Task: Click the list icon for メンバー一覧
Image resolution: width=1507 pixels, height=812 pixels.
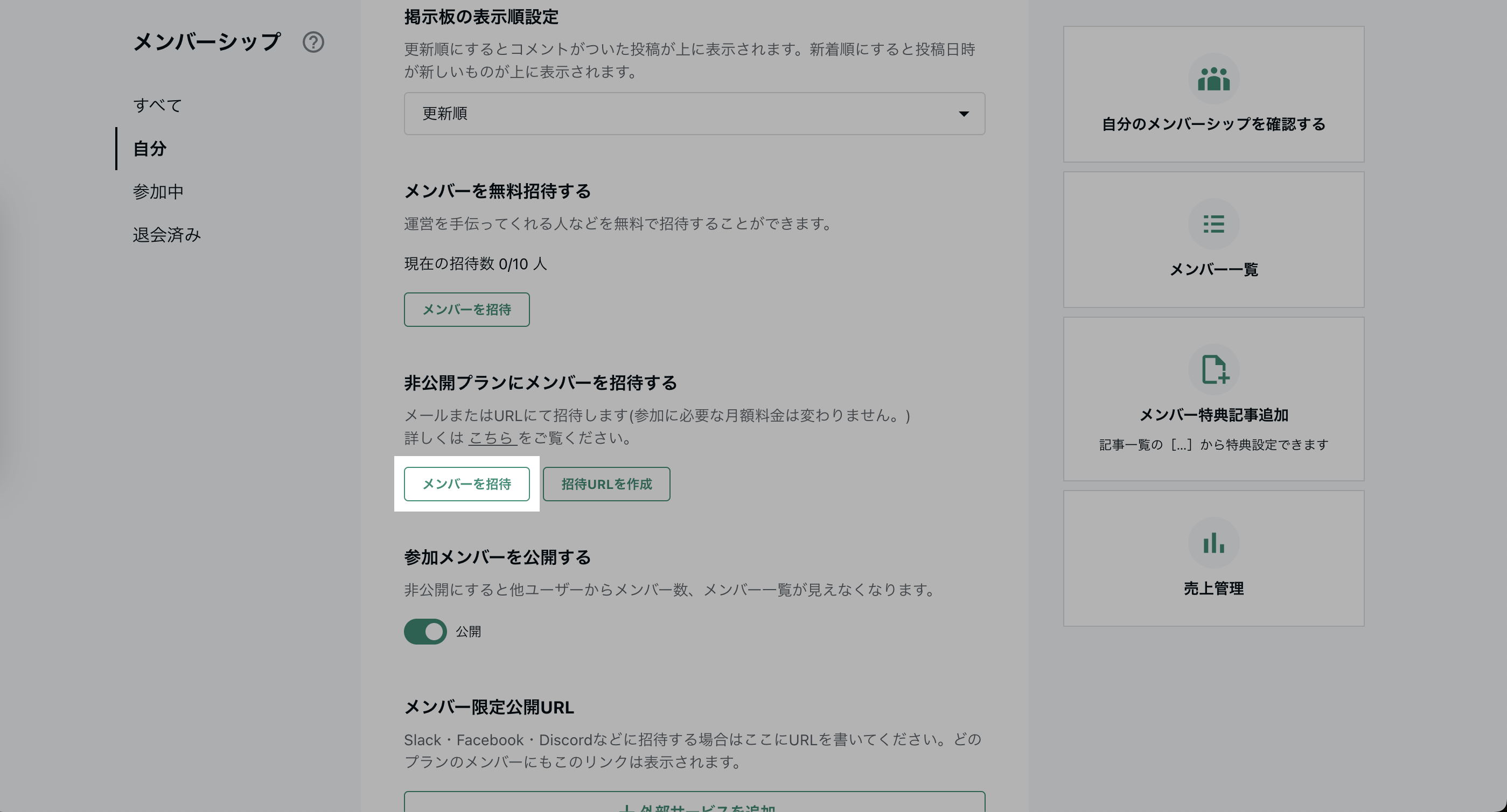Action: [1213, 224]
